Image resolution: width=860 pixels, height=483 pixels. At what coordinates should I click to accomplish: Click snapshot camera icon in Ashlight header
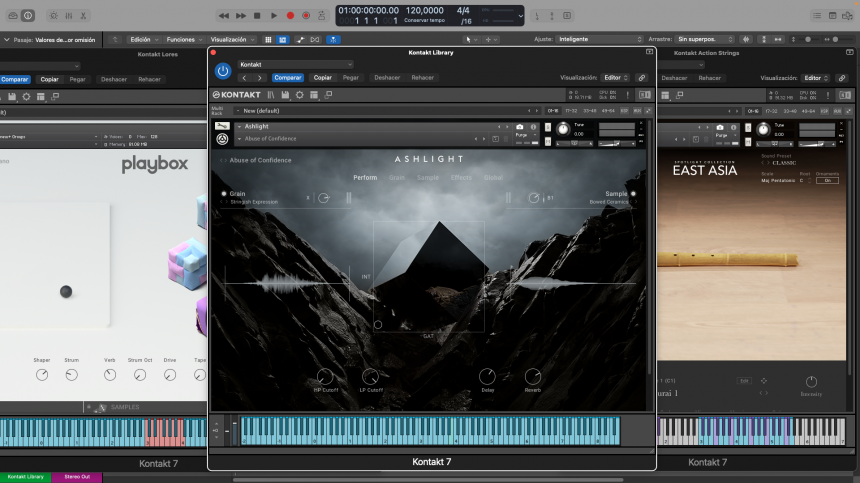pyautogui.click(x=519, y=127)
